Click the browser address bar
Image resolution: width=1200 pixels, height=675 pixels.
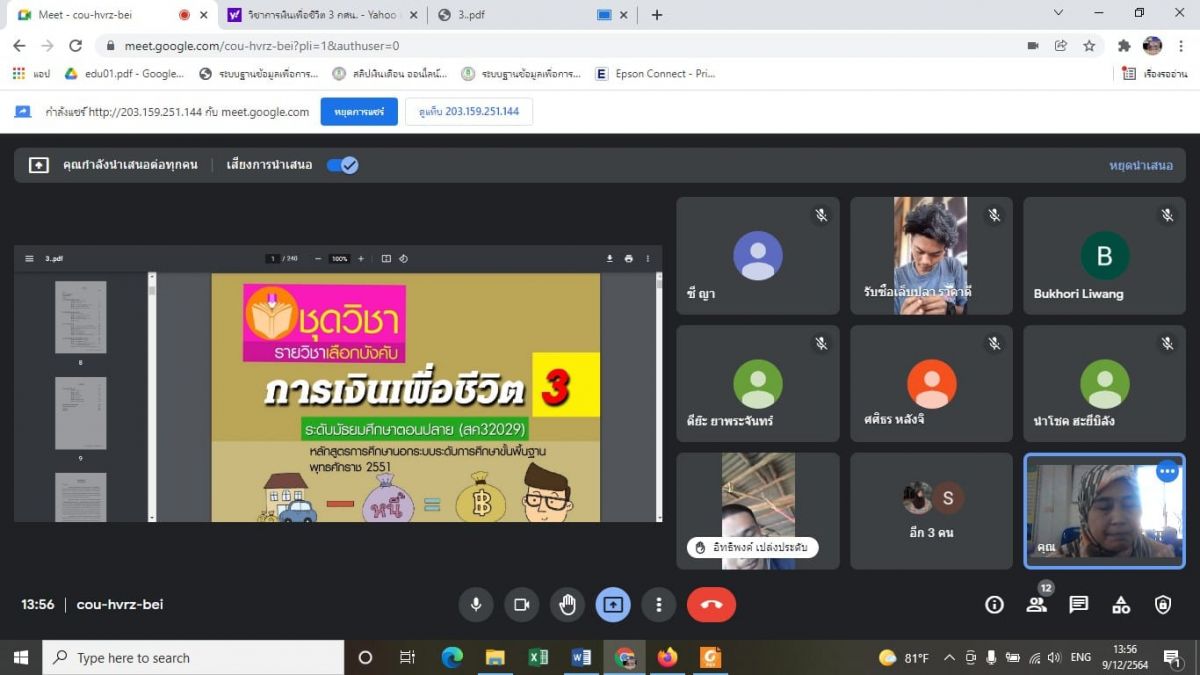click(560, 46)
